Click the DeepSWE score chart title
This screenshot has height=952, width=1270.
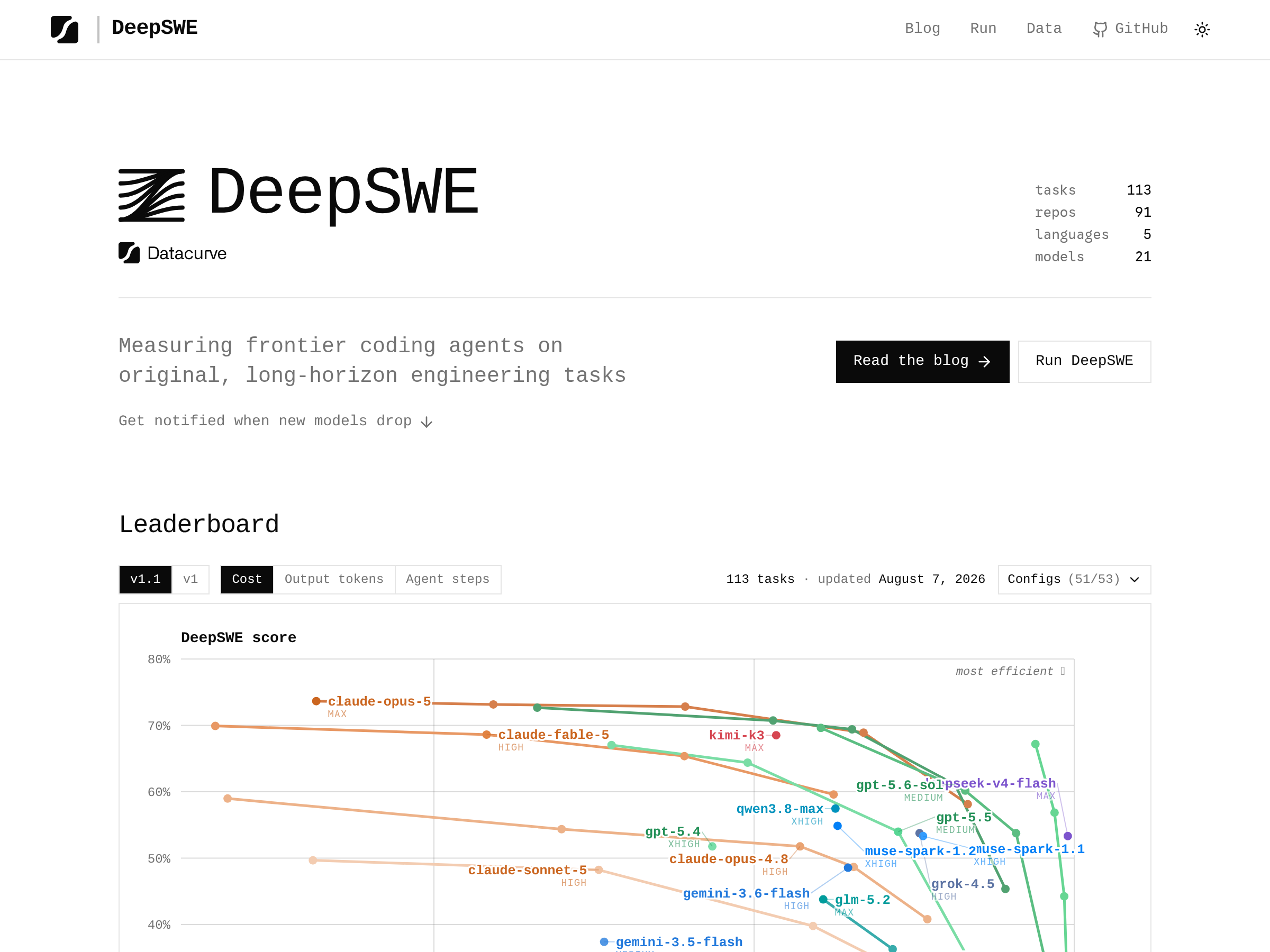[x=238, y=638]
